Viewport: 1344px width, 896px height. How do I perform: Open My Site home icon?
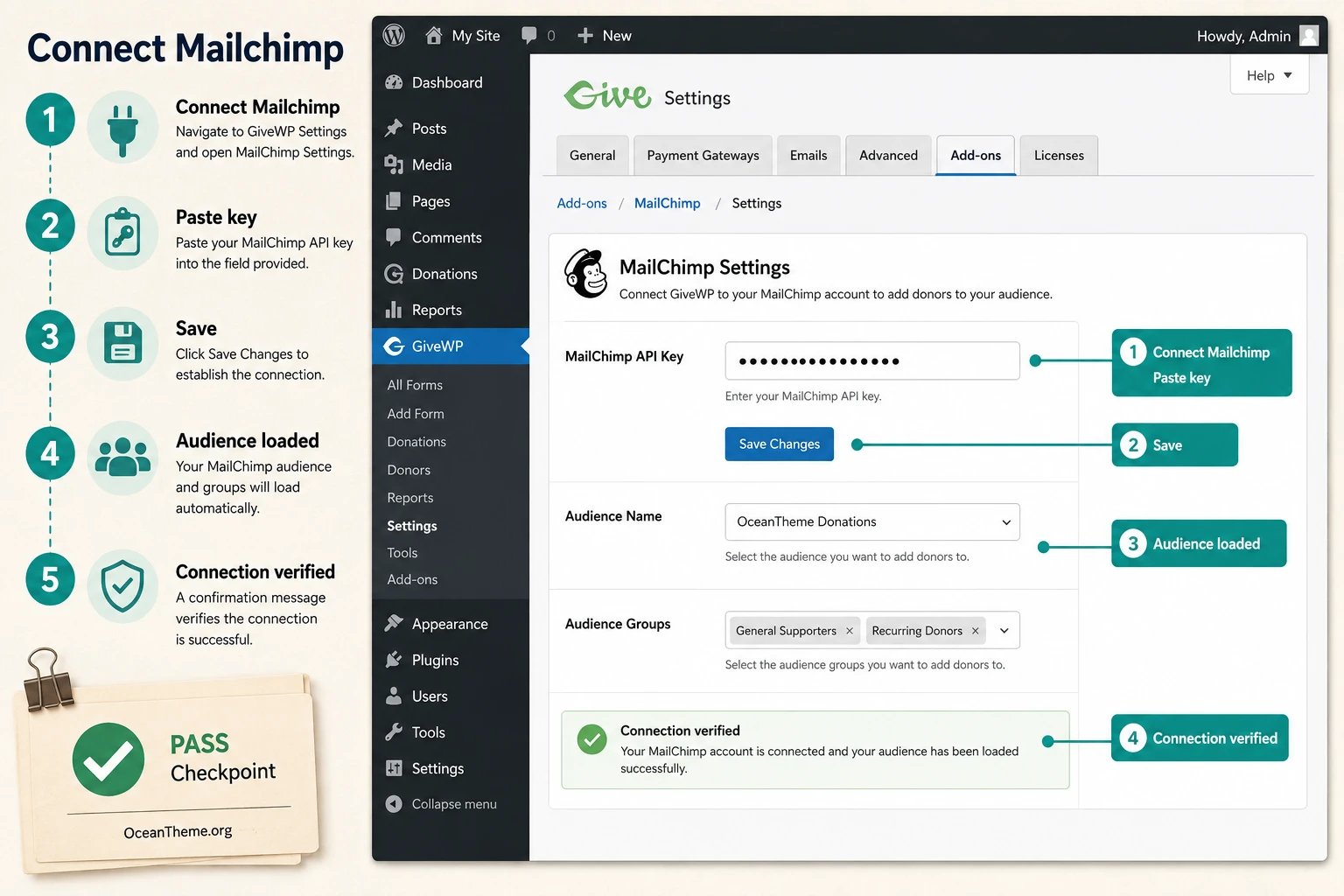433,35
